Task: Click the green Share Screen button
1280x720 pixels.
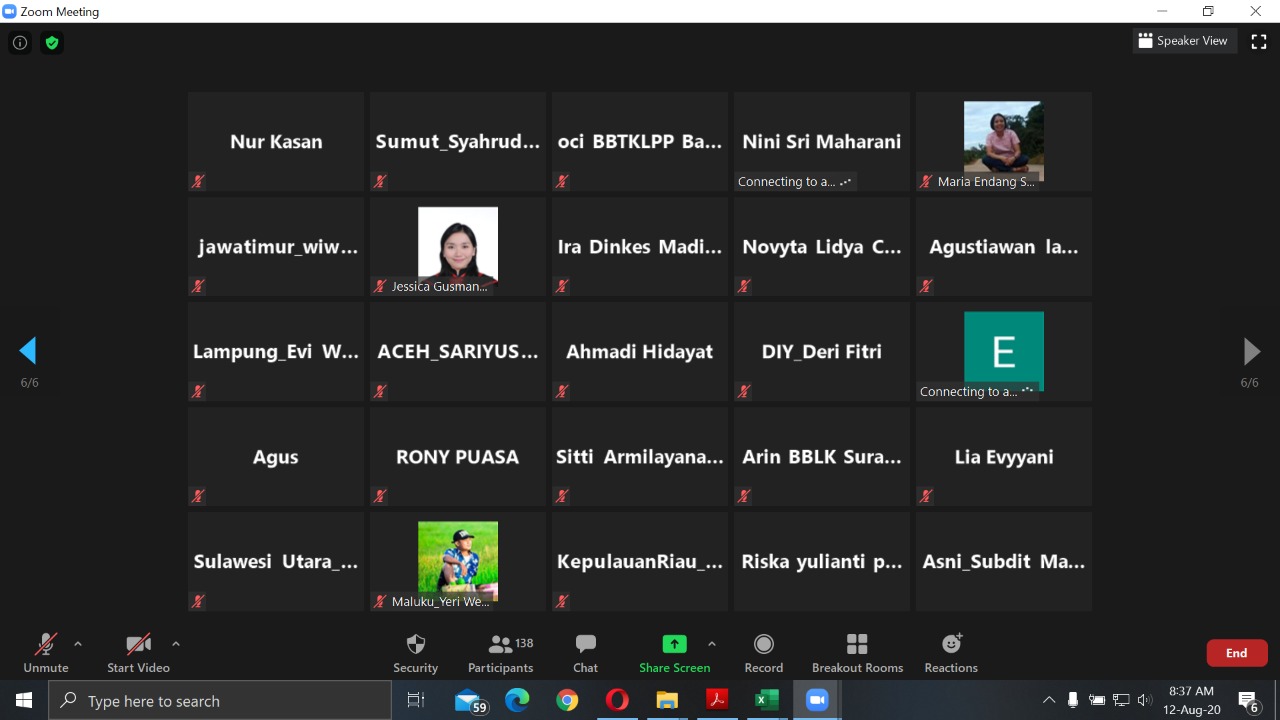Action: coord(675,653)
